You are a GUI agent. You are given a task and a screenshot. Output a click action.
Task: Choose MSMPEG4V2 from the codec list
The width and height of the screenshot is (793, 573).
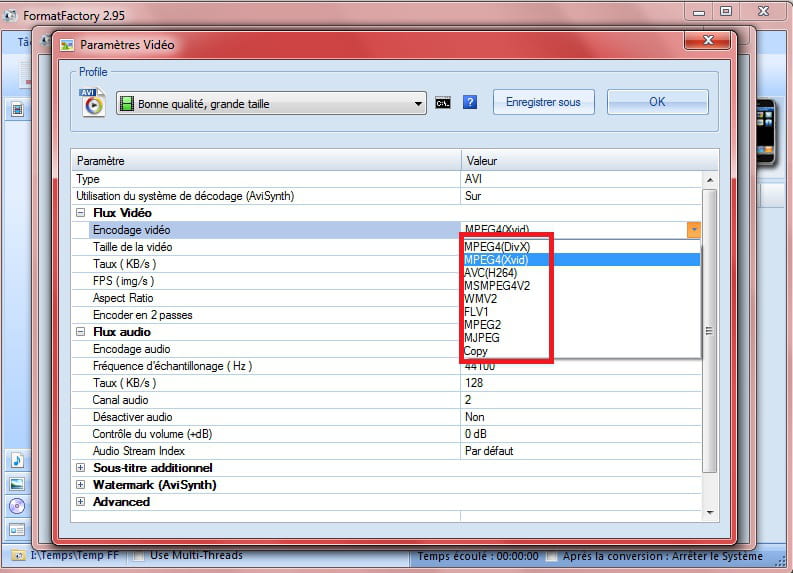pyautogui.click(x=581, y=286)
